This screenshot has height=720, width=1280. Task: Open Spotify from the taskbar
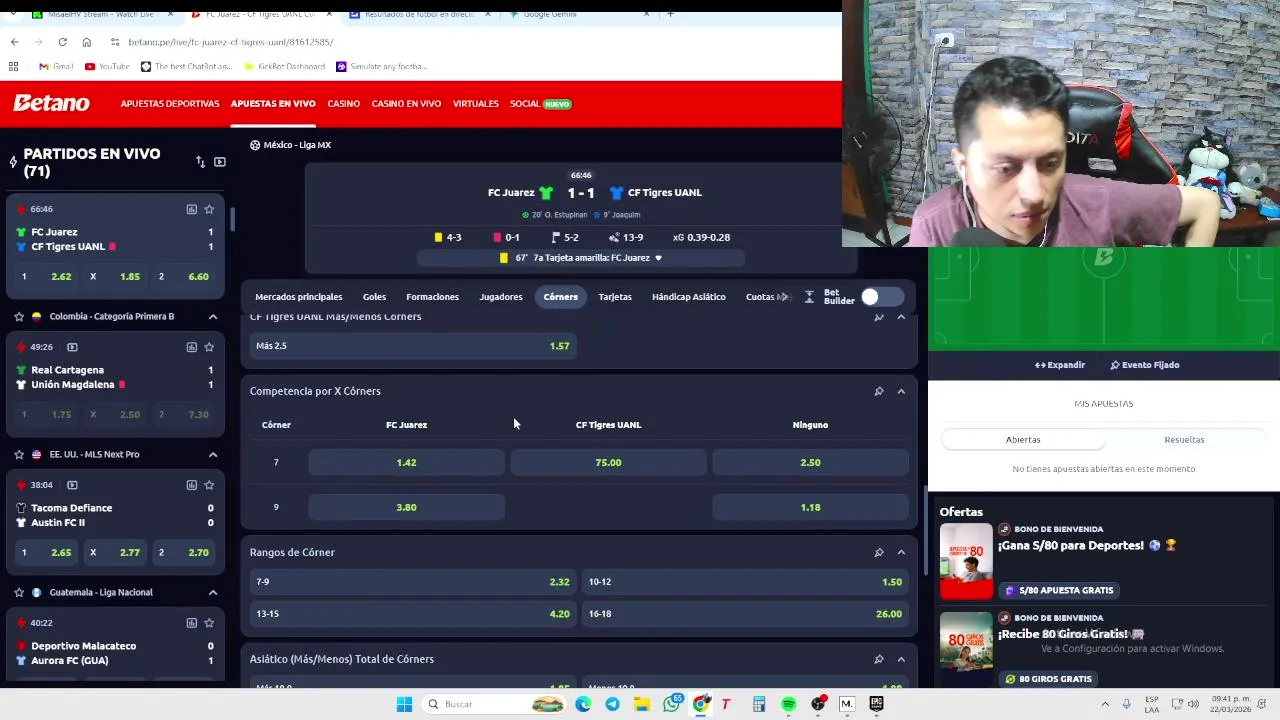click(788, 704)
